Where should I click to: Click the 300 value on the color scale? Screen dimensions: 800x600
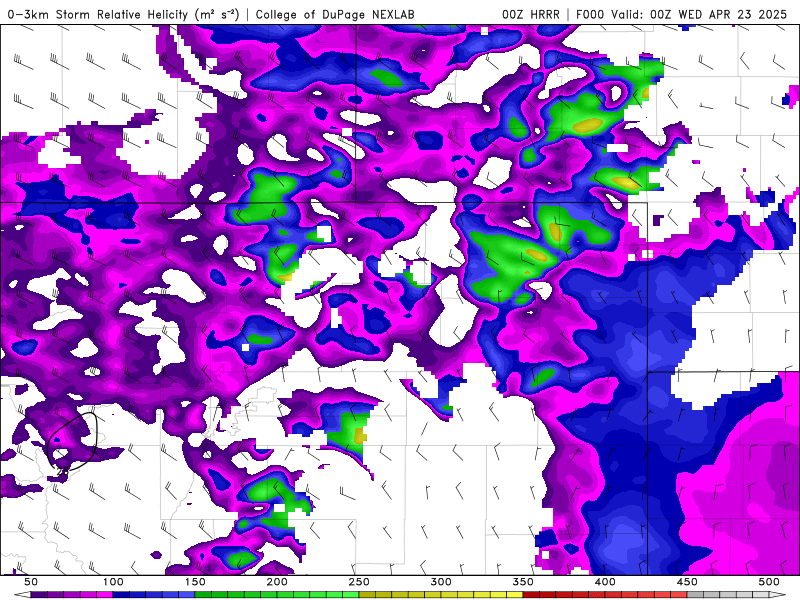[x=441, y=582]
